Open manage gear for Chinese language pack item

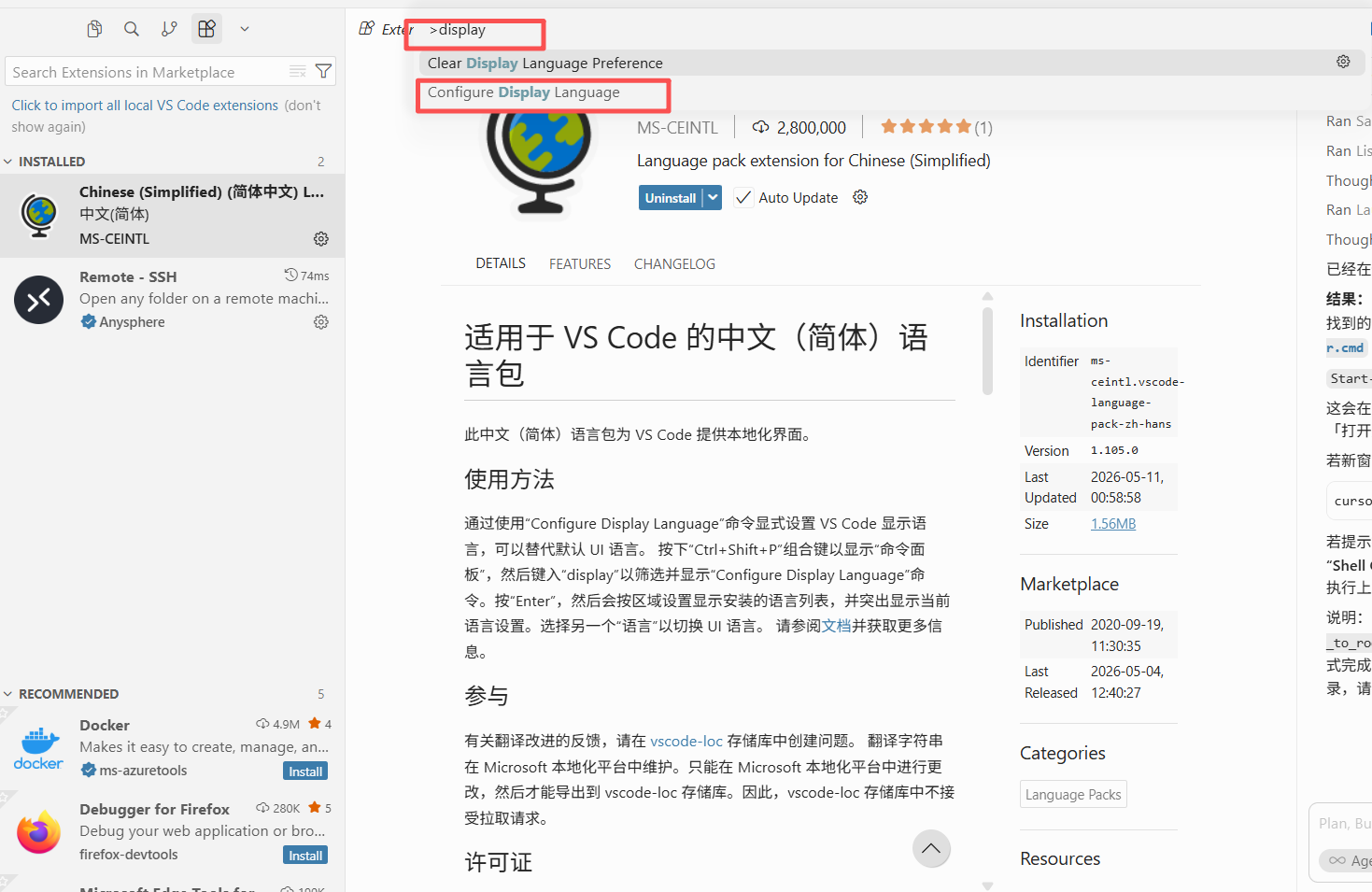[x=321, y=239]
